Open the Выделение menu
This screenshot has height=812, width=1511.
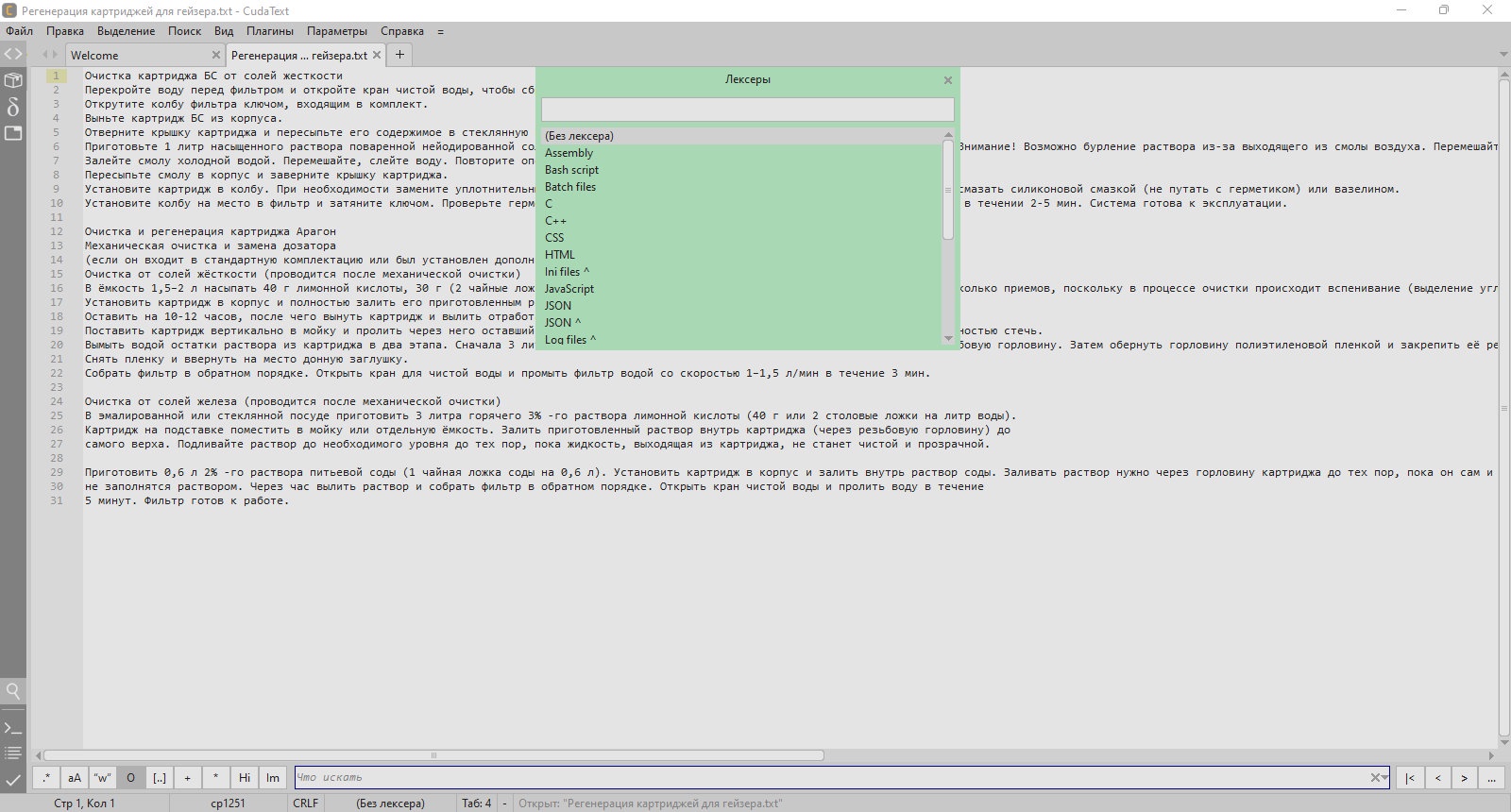126,31
